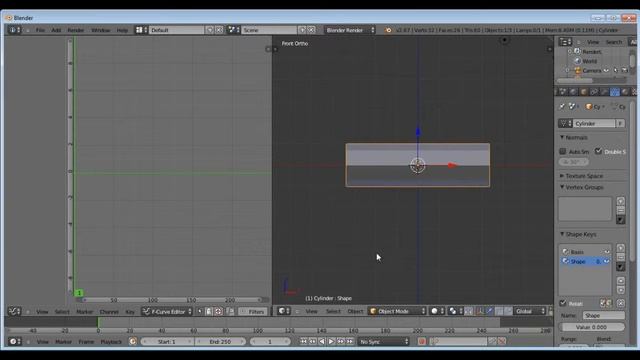Open Object Mode dropdown in 3D view
The image size is (640, 360).
(397, 311)
